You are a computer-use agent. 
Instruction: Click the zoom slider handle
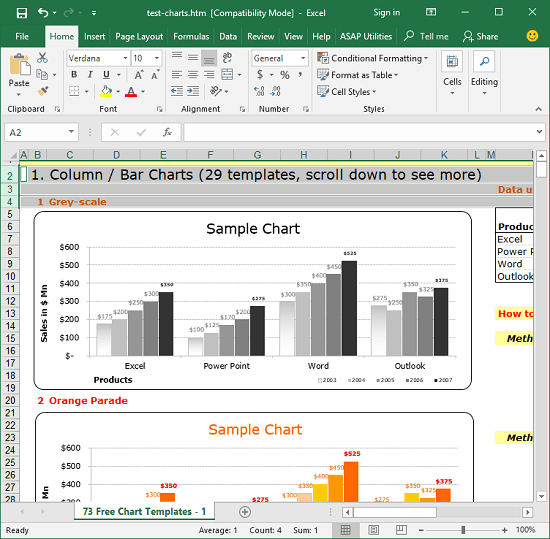(x=463, y=530)
